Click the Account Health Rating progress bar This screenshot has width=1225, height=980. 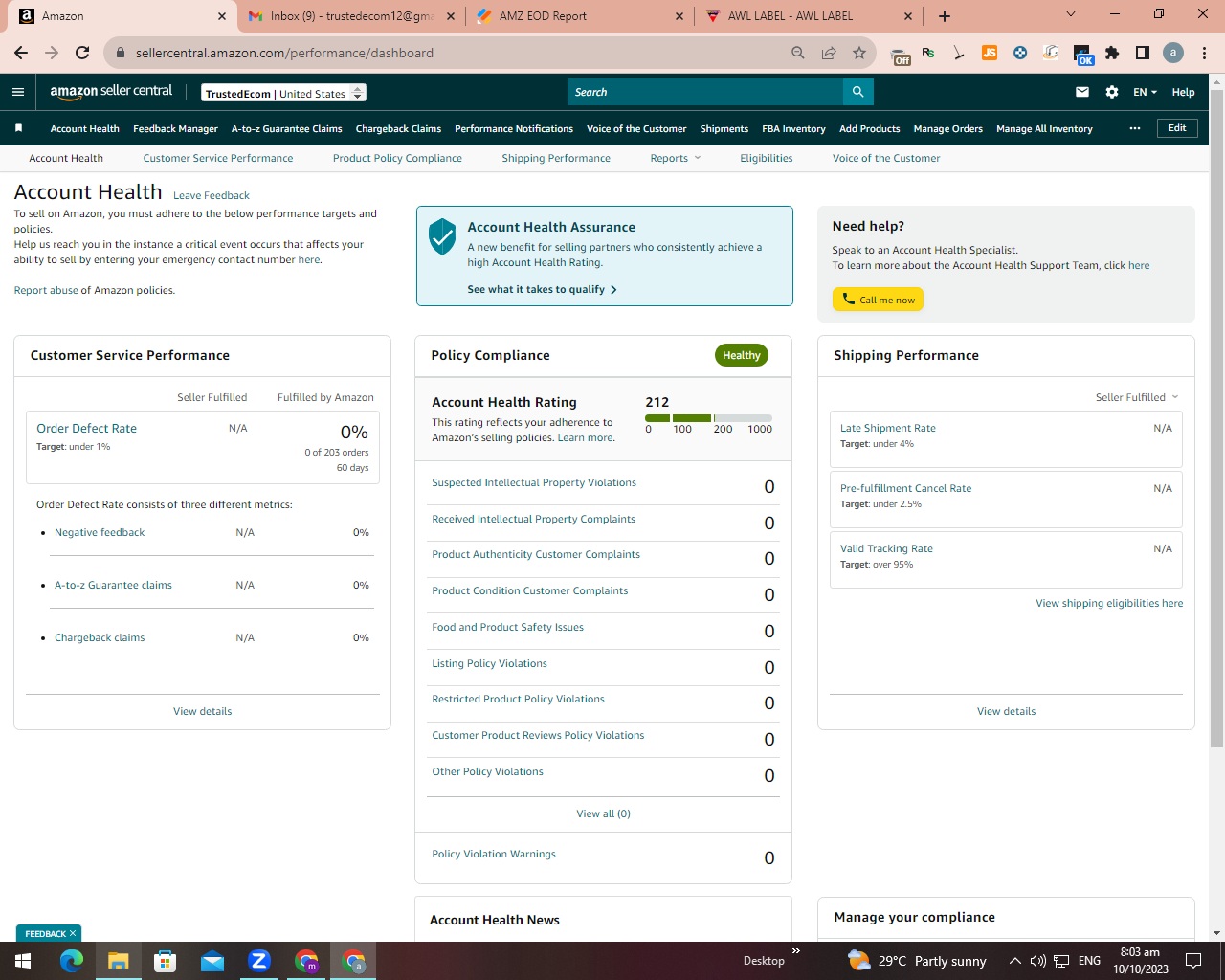pyautogui.click(x=708, y=418)
